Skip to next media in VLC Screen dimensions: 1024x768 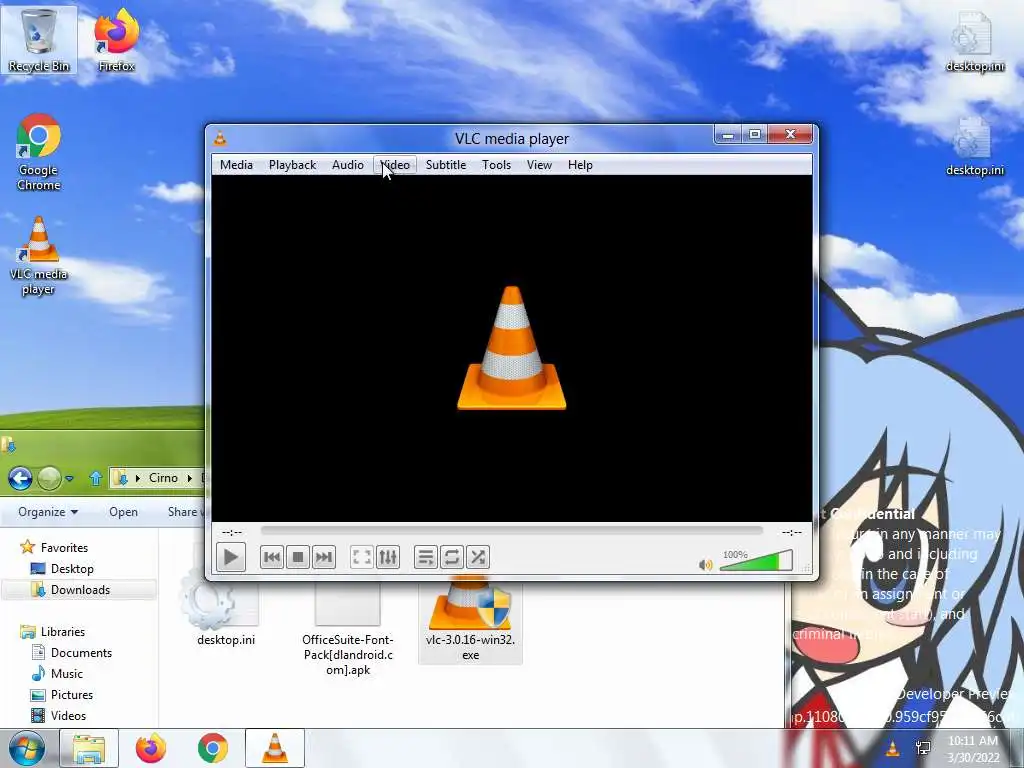324,557
